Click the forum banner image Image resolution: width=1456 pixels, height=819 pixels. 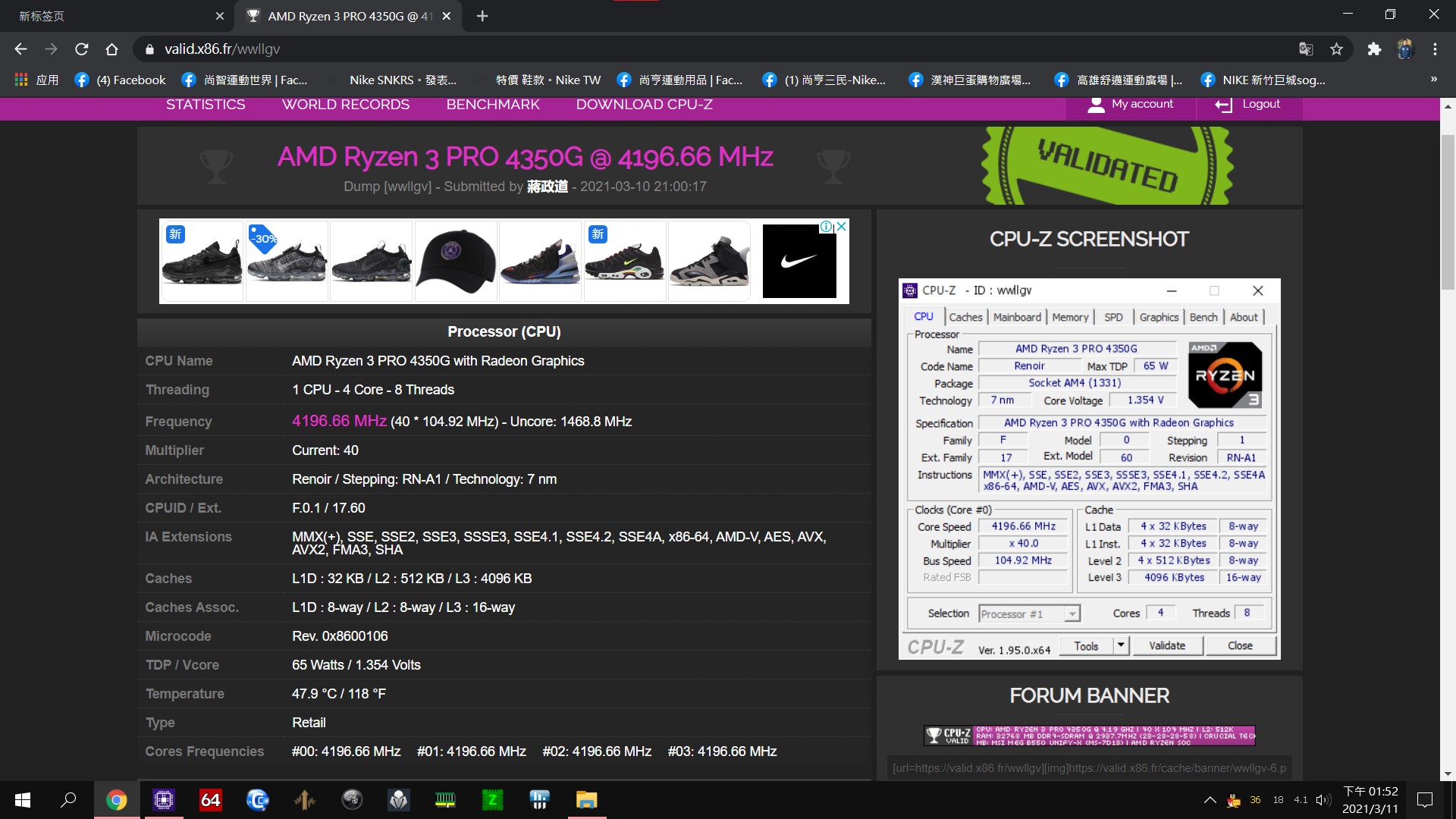click(1090, 735)
